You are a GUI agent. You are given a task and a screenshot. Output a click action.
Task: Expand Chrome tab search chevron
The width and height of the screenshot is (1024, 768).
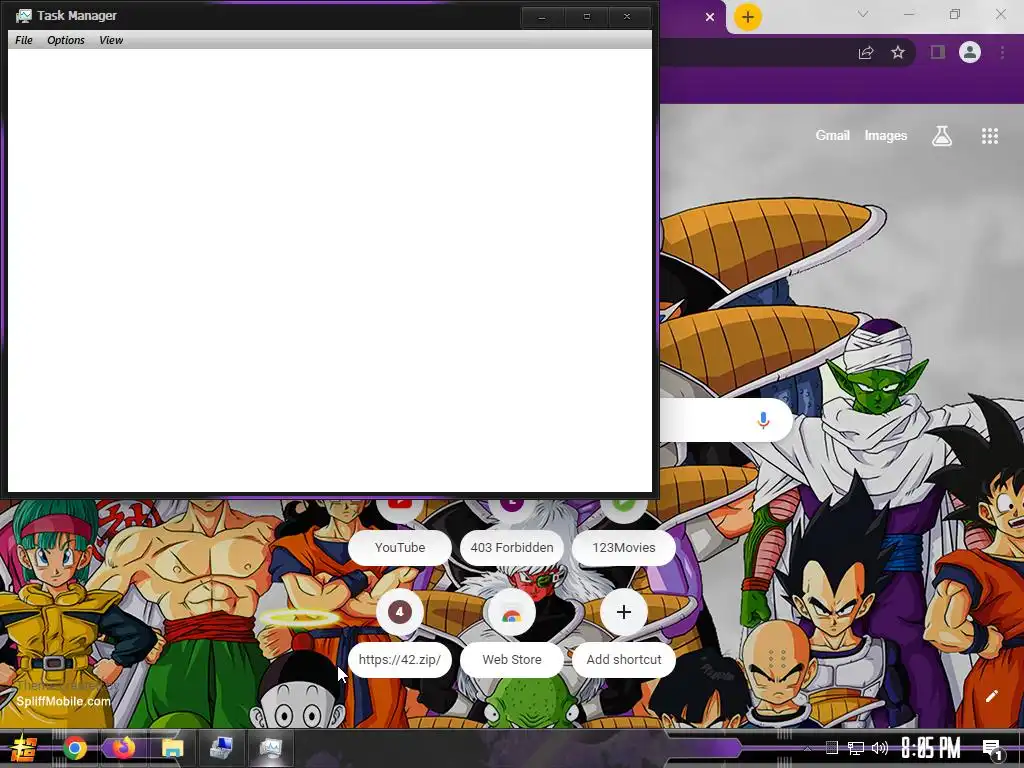point(863,14)
